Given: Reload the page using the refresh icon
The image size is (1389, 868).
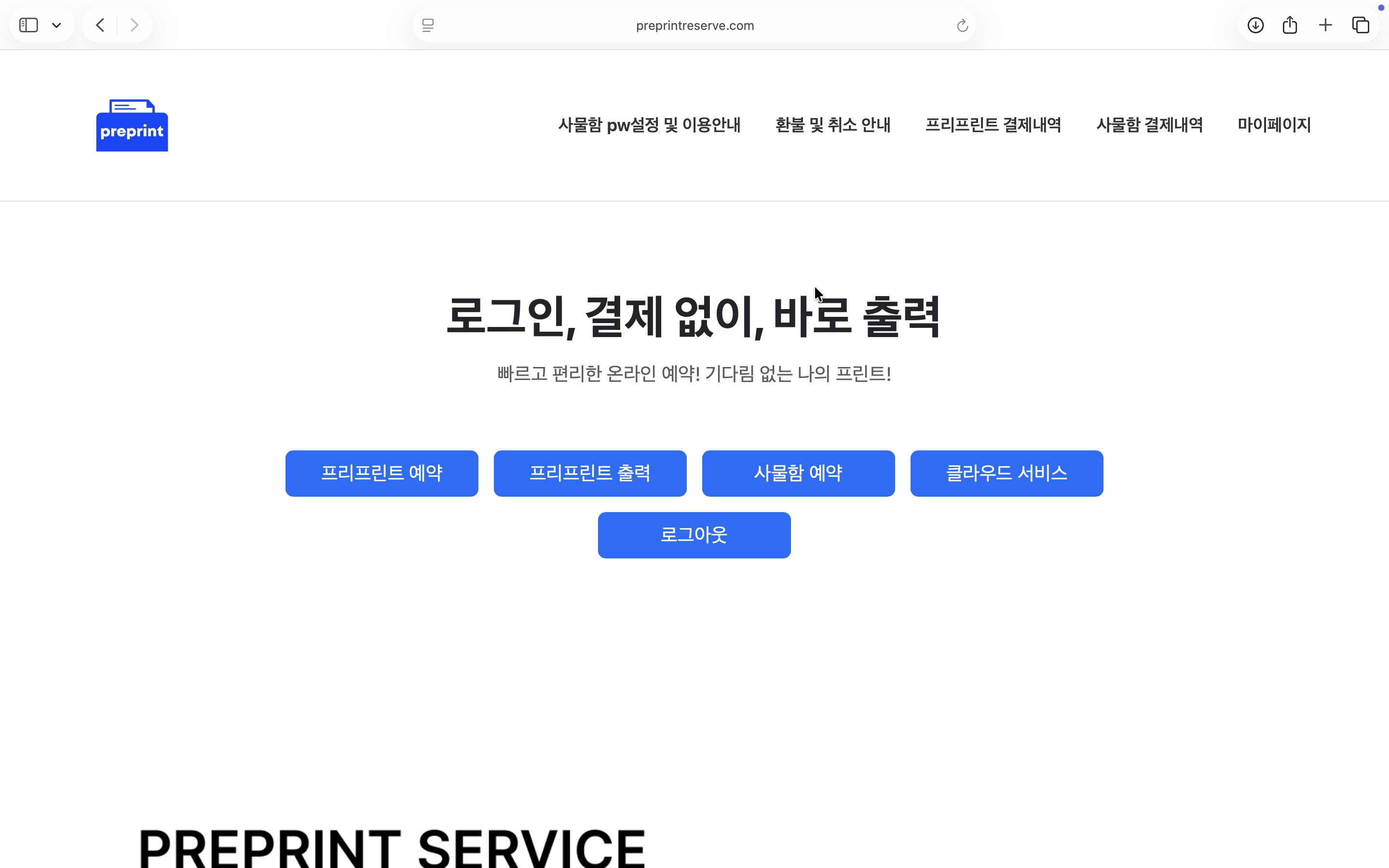Looking at the screenshot, I should click(x=961, y=25).
